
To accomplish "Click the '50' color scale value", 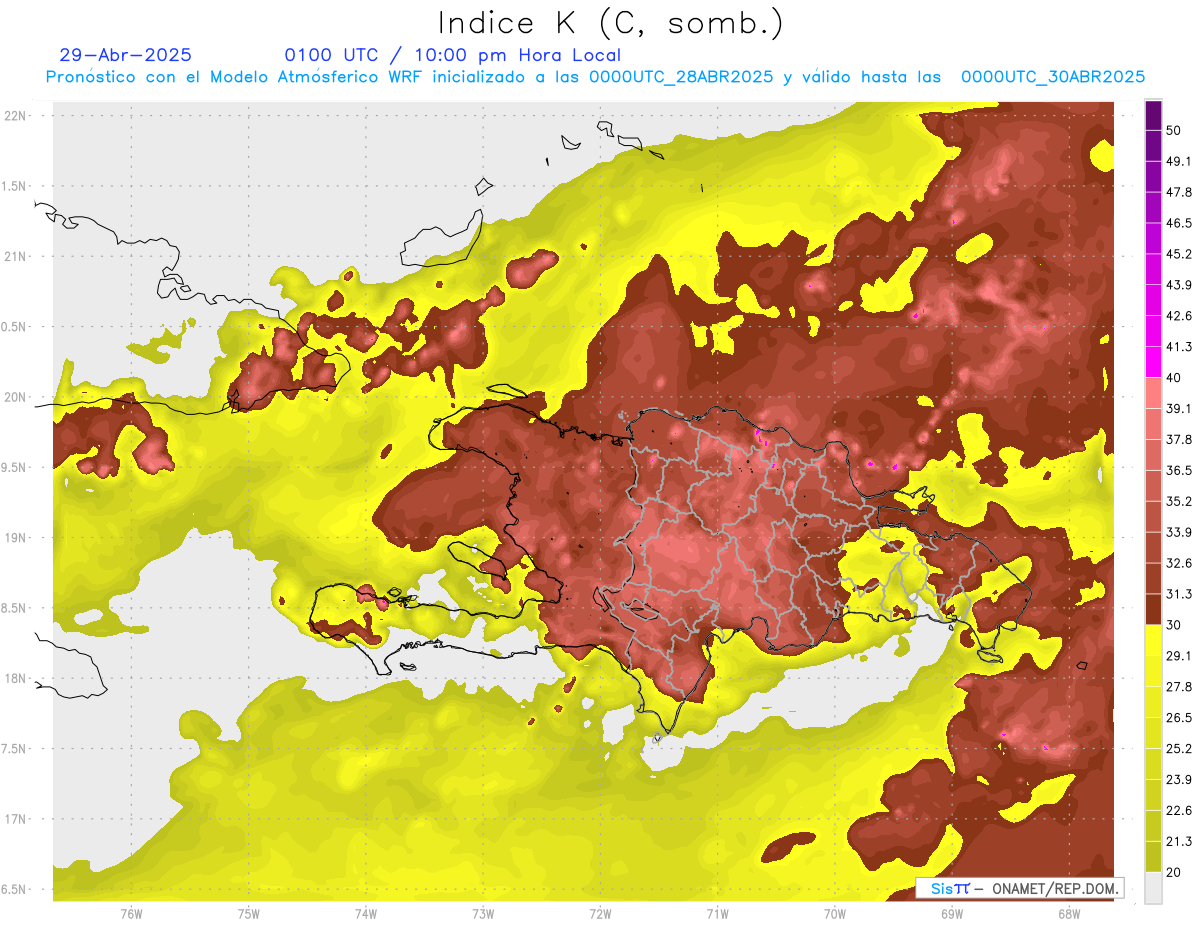I will pyautogui.click(x=1175, y=130).
